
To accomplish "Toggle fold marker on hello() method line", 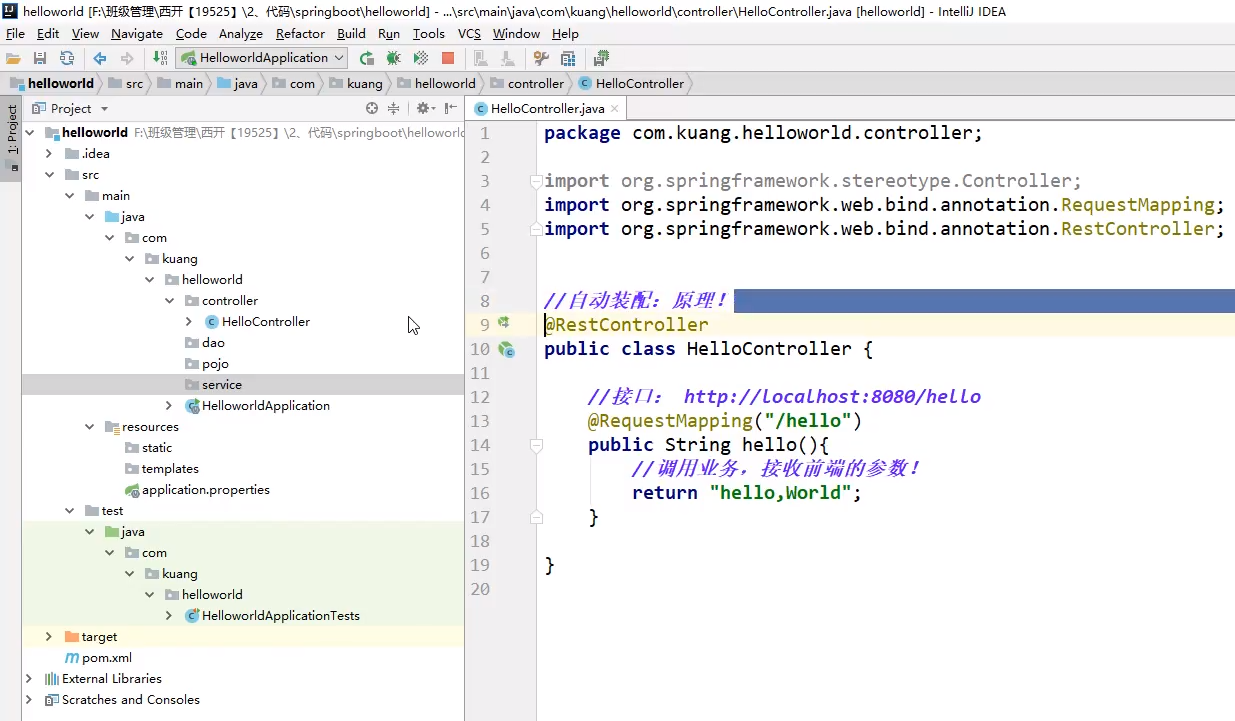I will coord(536,445).
